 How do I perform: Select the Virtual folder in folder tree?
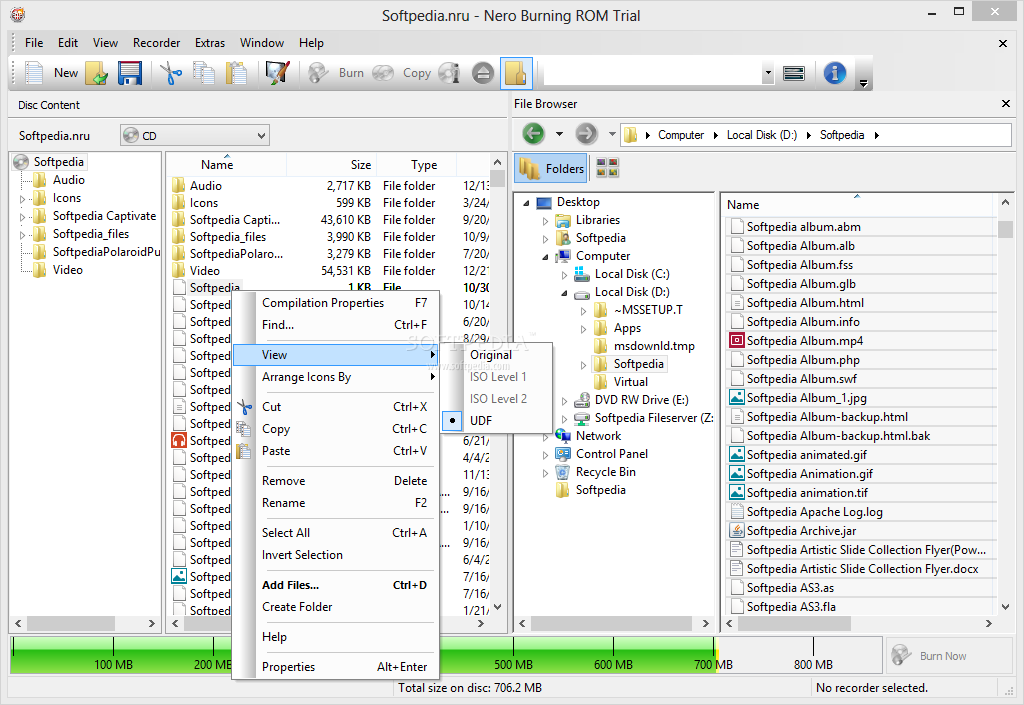(630, 382)
